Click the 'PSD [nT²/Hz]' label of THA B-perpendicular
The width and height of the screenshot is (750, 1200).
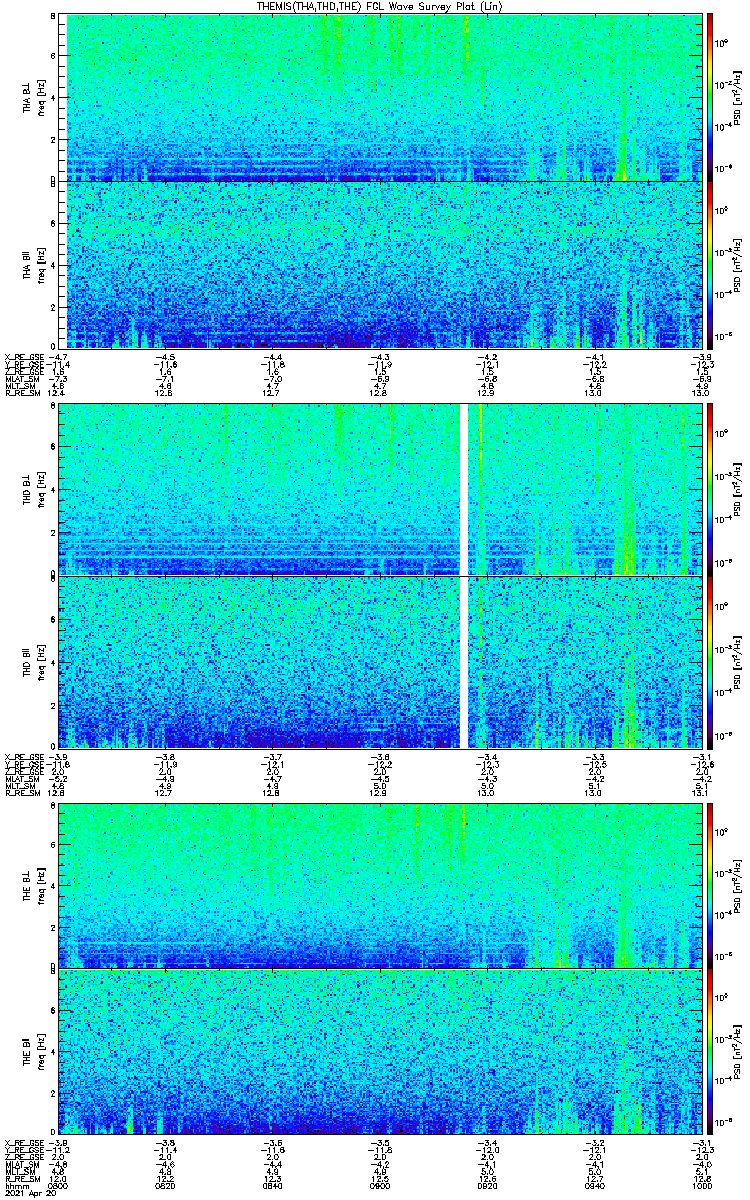(737, 97)
